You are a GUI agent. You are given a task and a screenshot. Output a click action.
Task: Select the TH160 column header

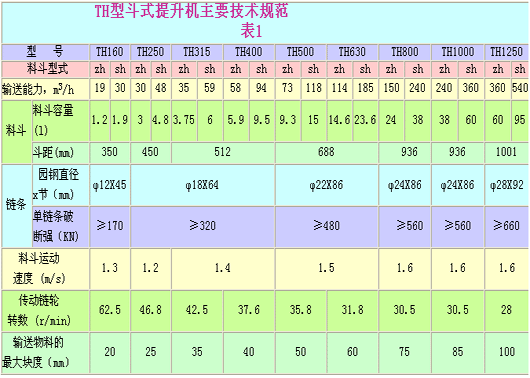point(110,52)
